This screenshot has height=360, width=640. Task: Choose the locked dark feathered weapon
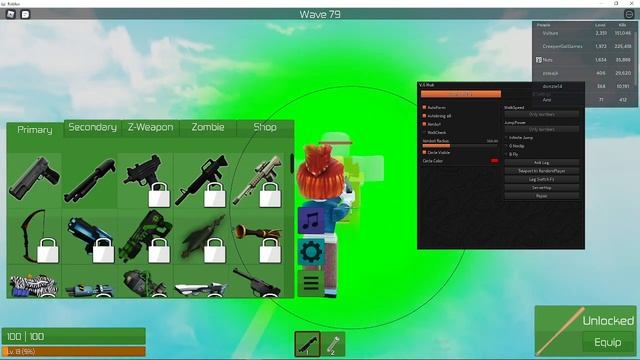click(x=201, y=236)
